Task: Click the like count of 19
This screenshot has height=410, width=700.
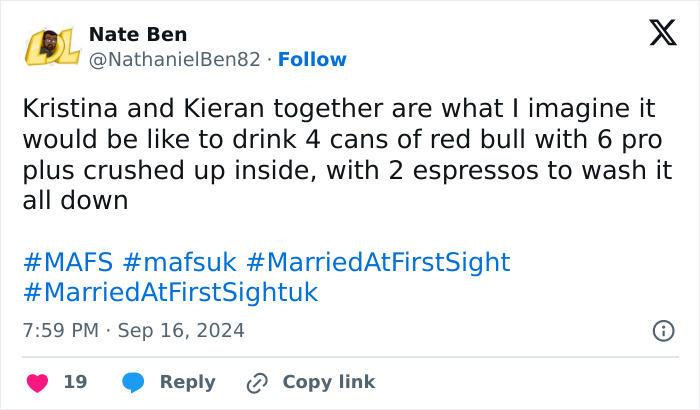Action: tap(75, 382)
